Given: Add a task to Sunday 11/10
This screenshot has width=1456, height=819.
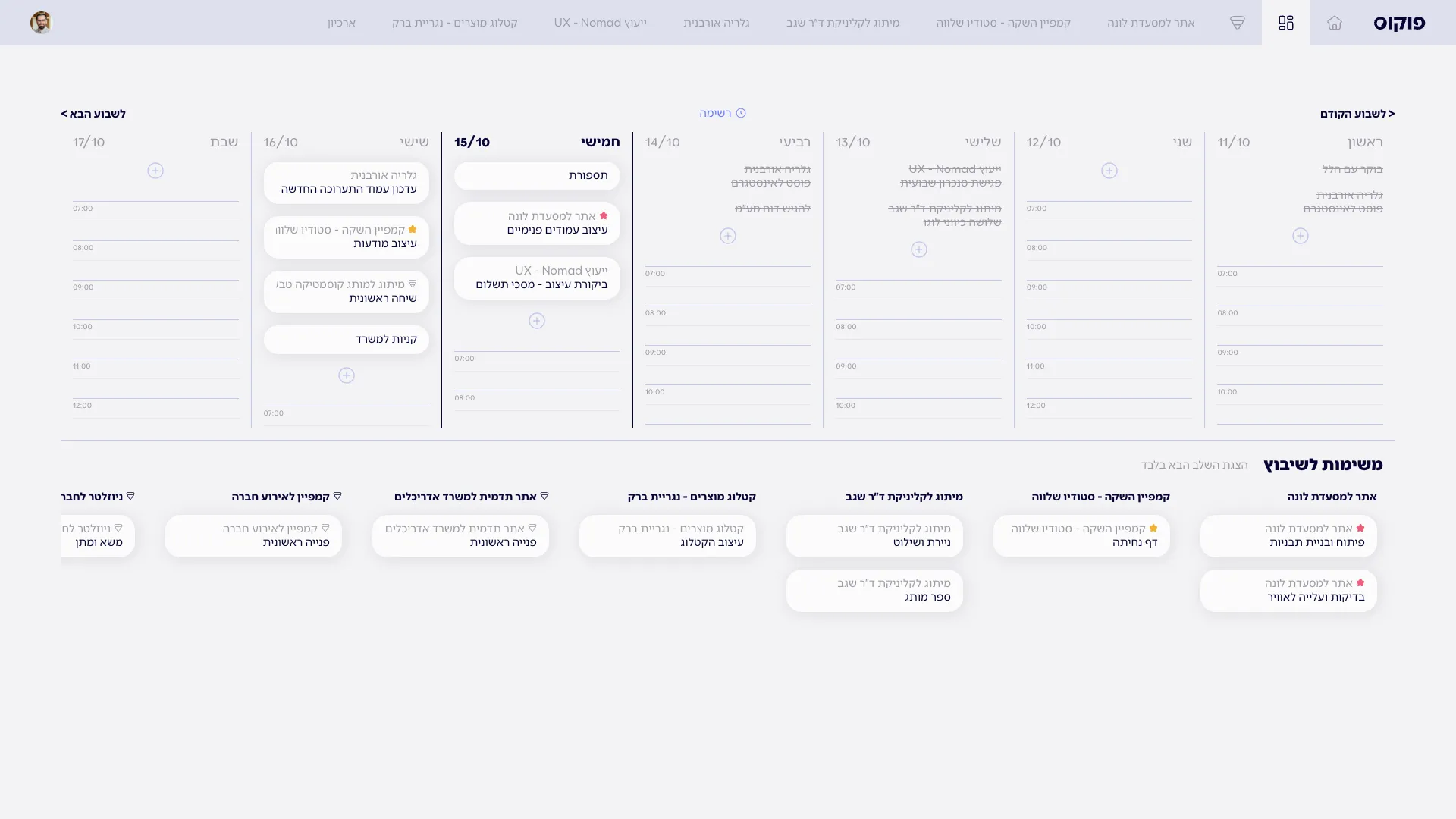Looking at the screenshot, I should 1301,236.
